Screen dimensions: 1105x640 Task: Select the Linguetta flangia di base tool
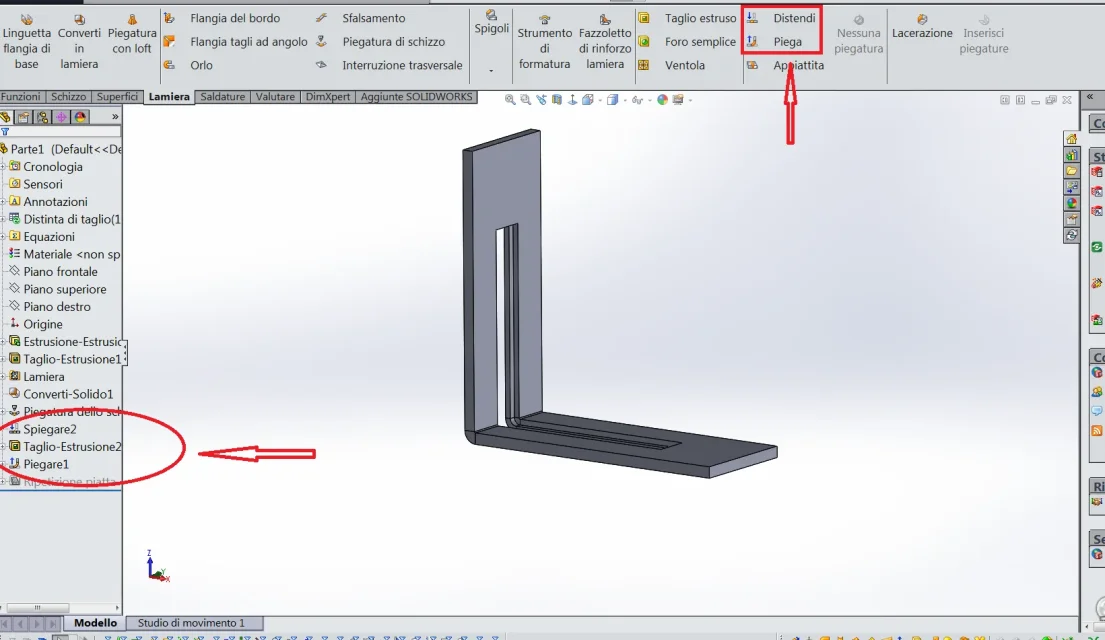(27, 41)
